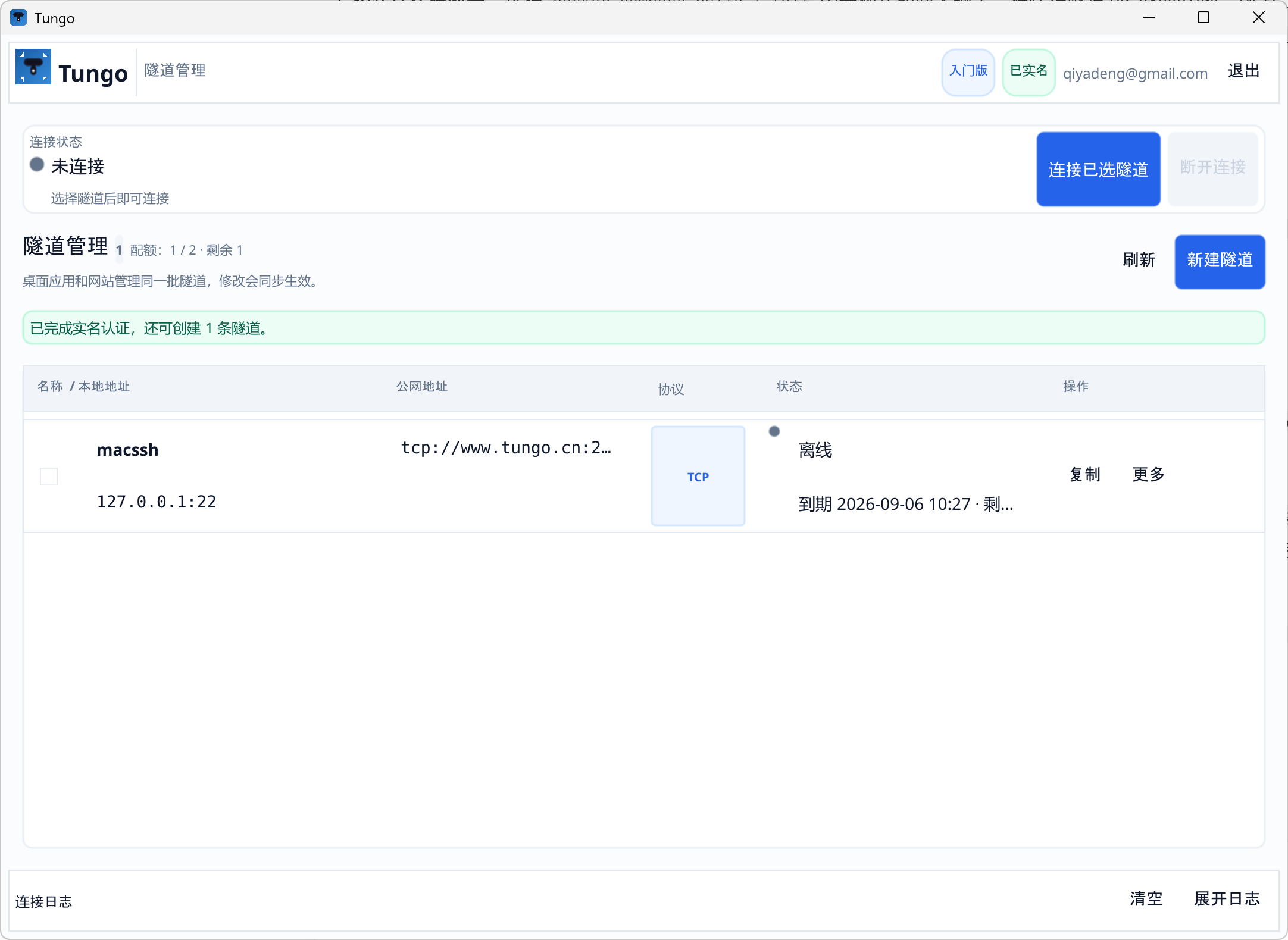The width and height of the screenshot is (1288, 940).
Task: Minimize the Tungo window
Action: [1149, 18]
